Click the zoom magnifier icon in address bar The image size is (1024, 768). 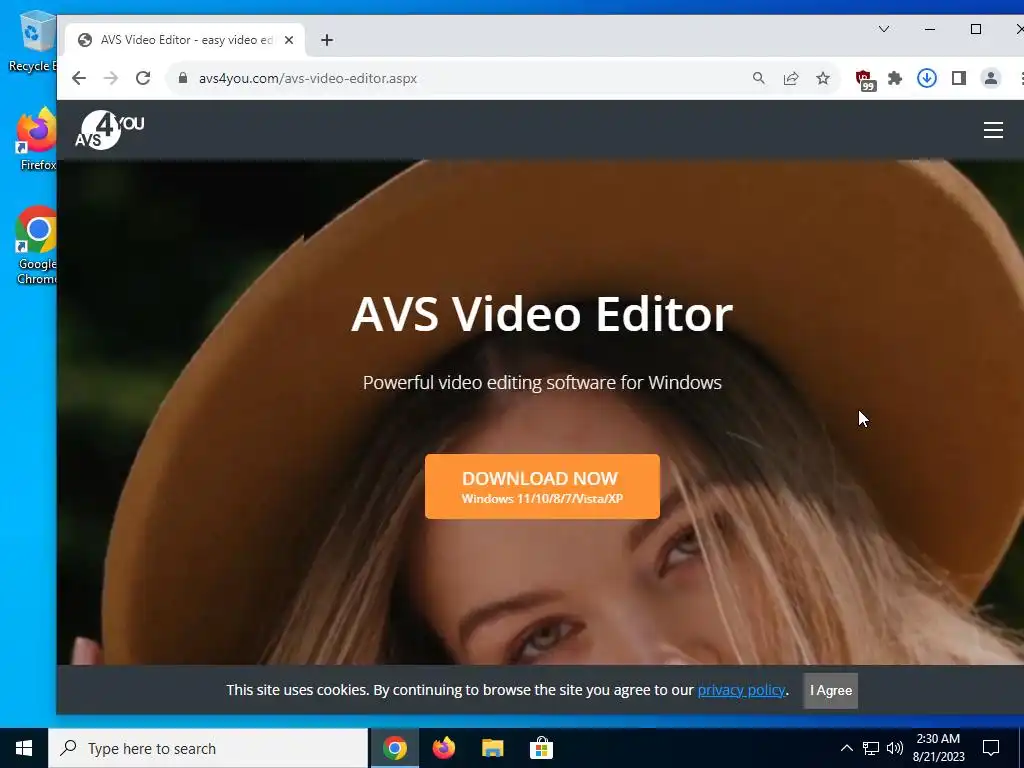[x=758, y=78]
